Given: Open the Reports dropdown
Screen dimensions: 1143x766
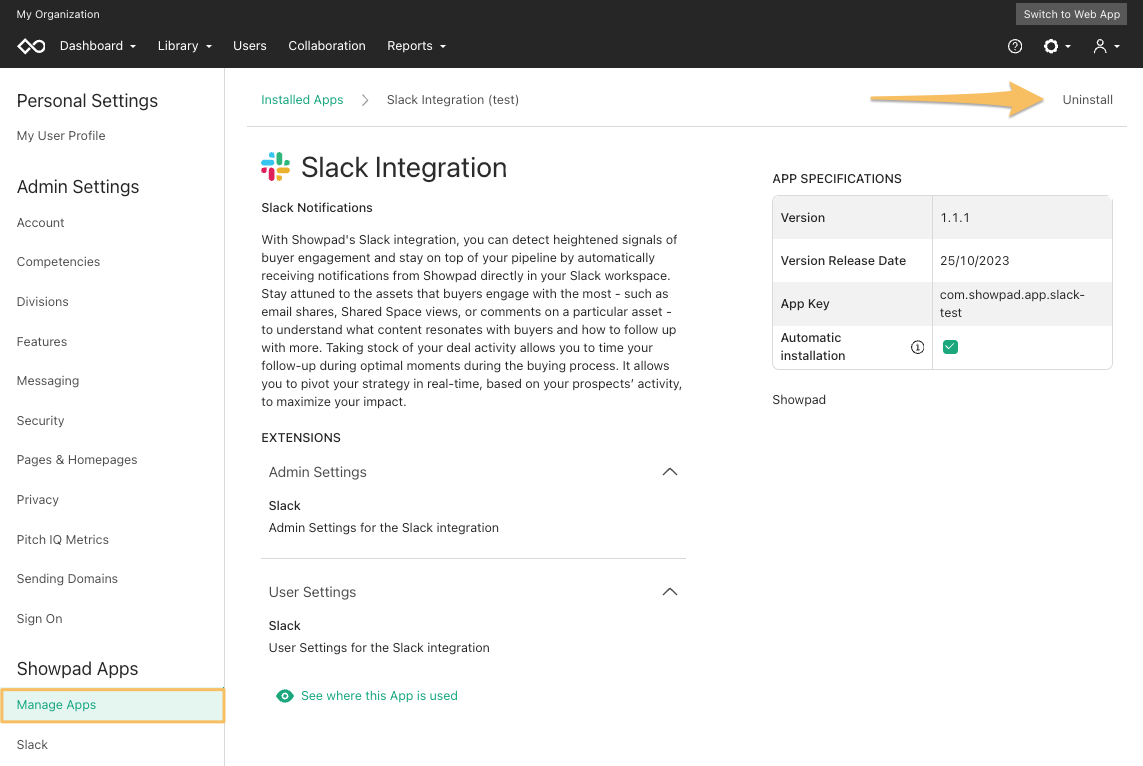Looking at the screenshot, I should (x=416, y=46).
